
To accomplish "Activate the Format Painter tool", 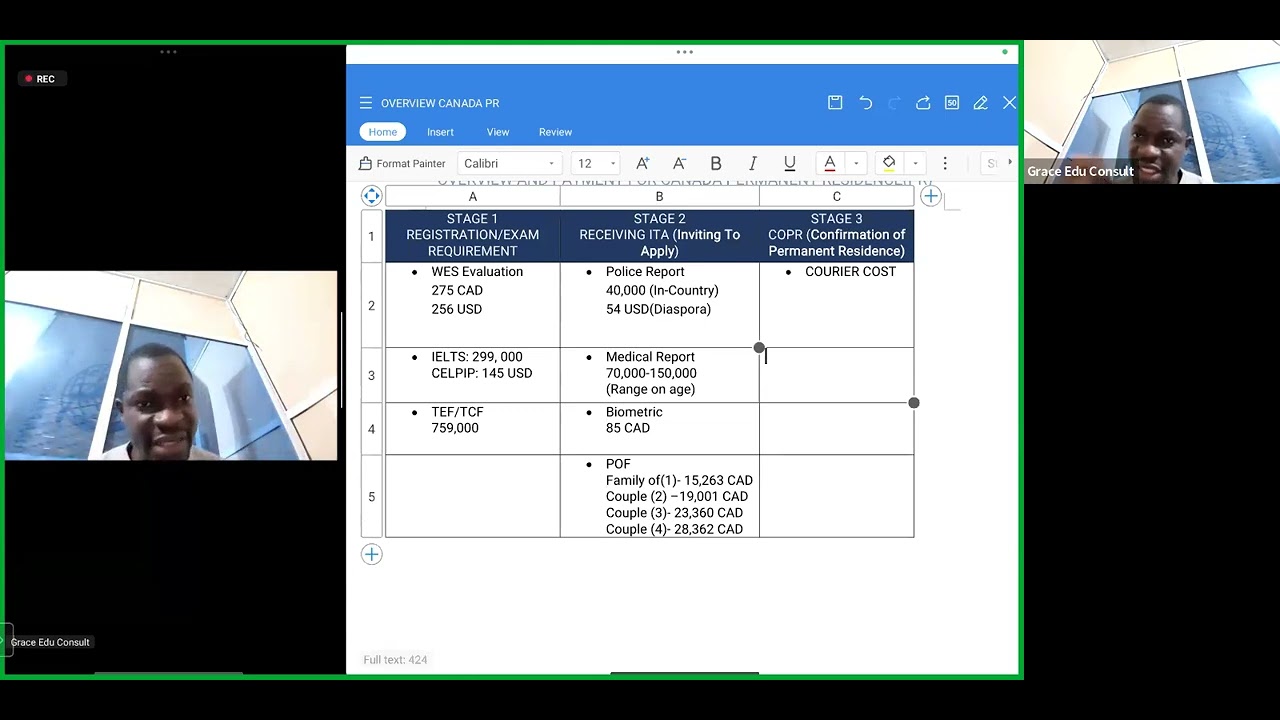I will coord(402,163).
